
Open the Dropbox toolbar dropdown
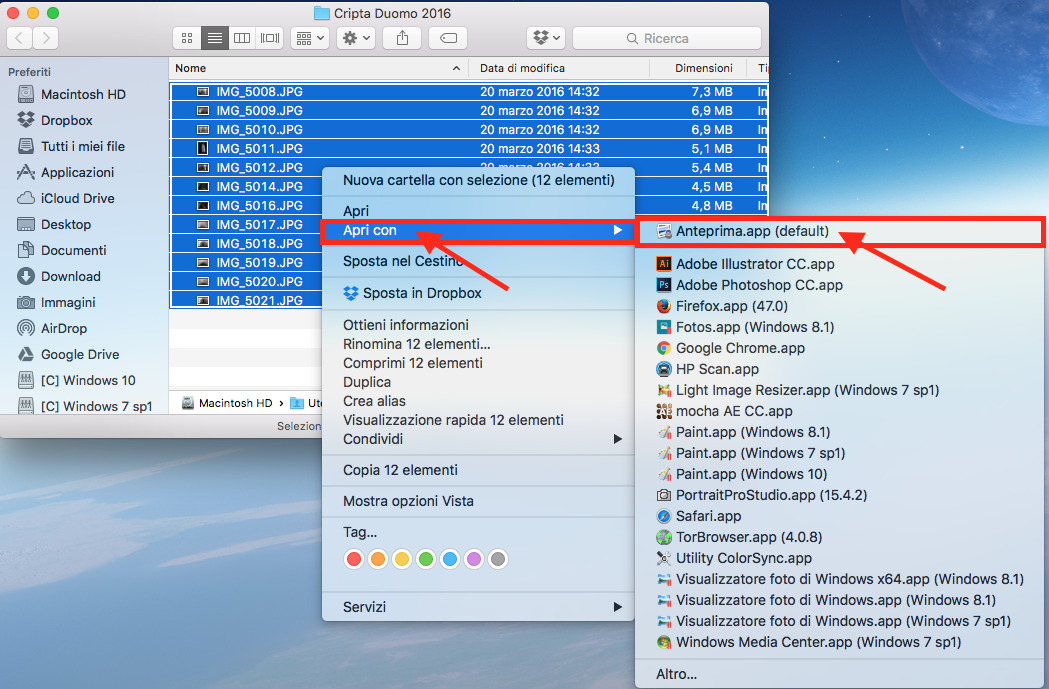(547, 38)
